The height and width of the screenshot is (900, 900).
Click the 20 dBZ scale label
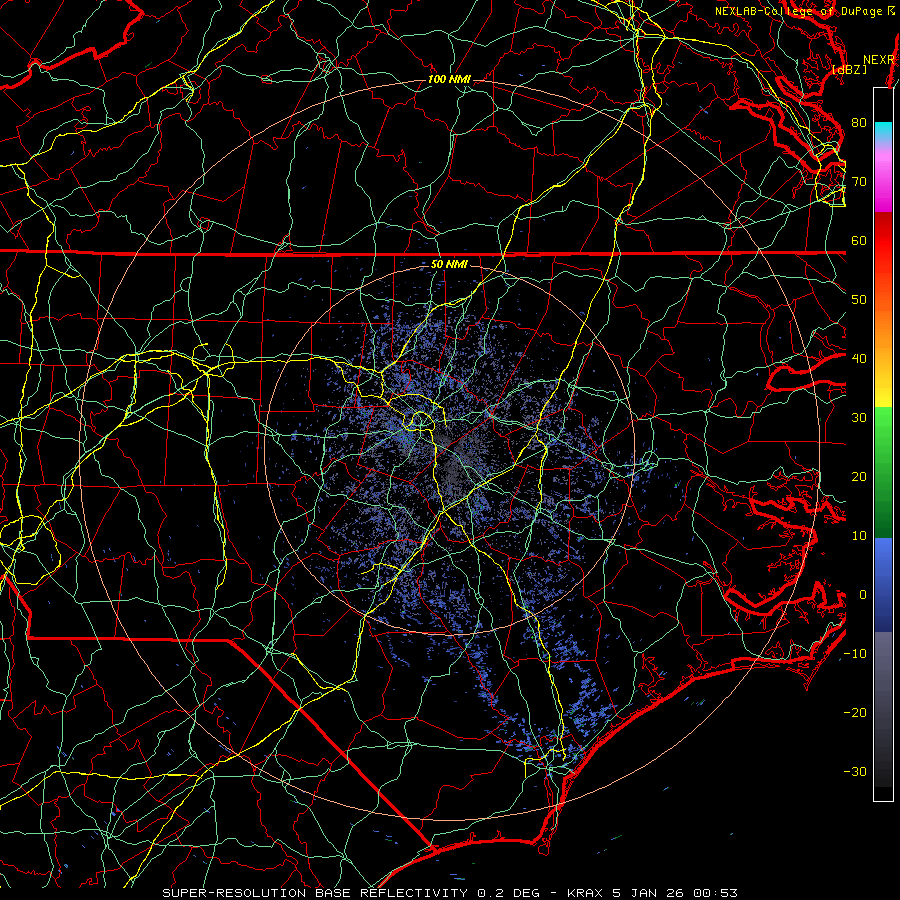pyautogui.click(x=859, y=477)
